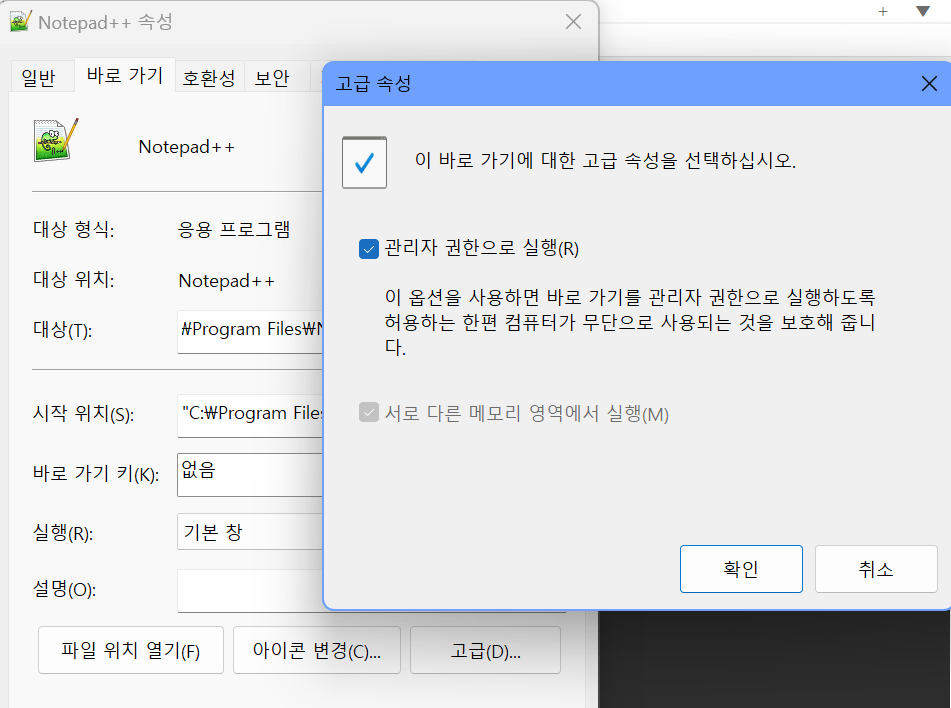951x708 pixels.
Task: Click the disabled 서로 다른 메모리 영역에서 실행(M) checkbox
Action: click(369, 413)
